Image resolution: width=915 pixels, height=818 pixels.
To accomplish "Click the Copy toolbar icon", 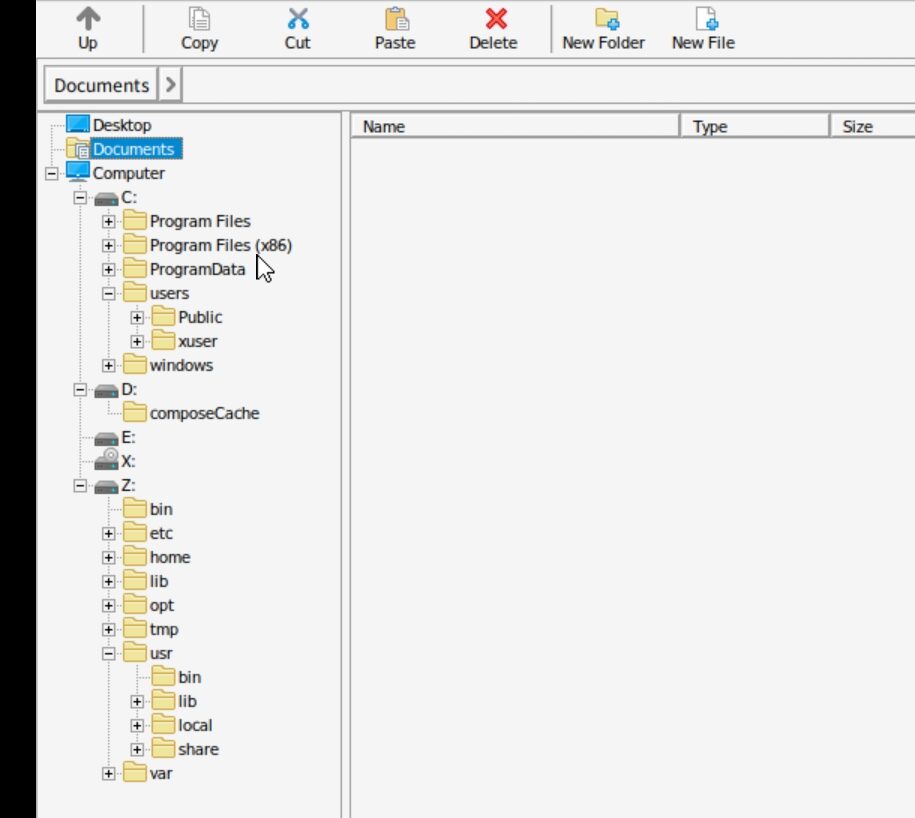I will coord(199,19).
